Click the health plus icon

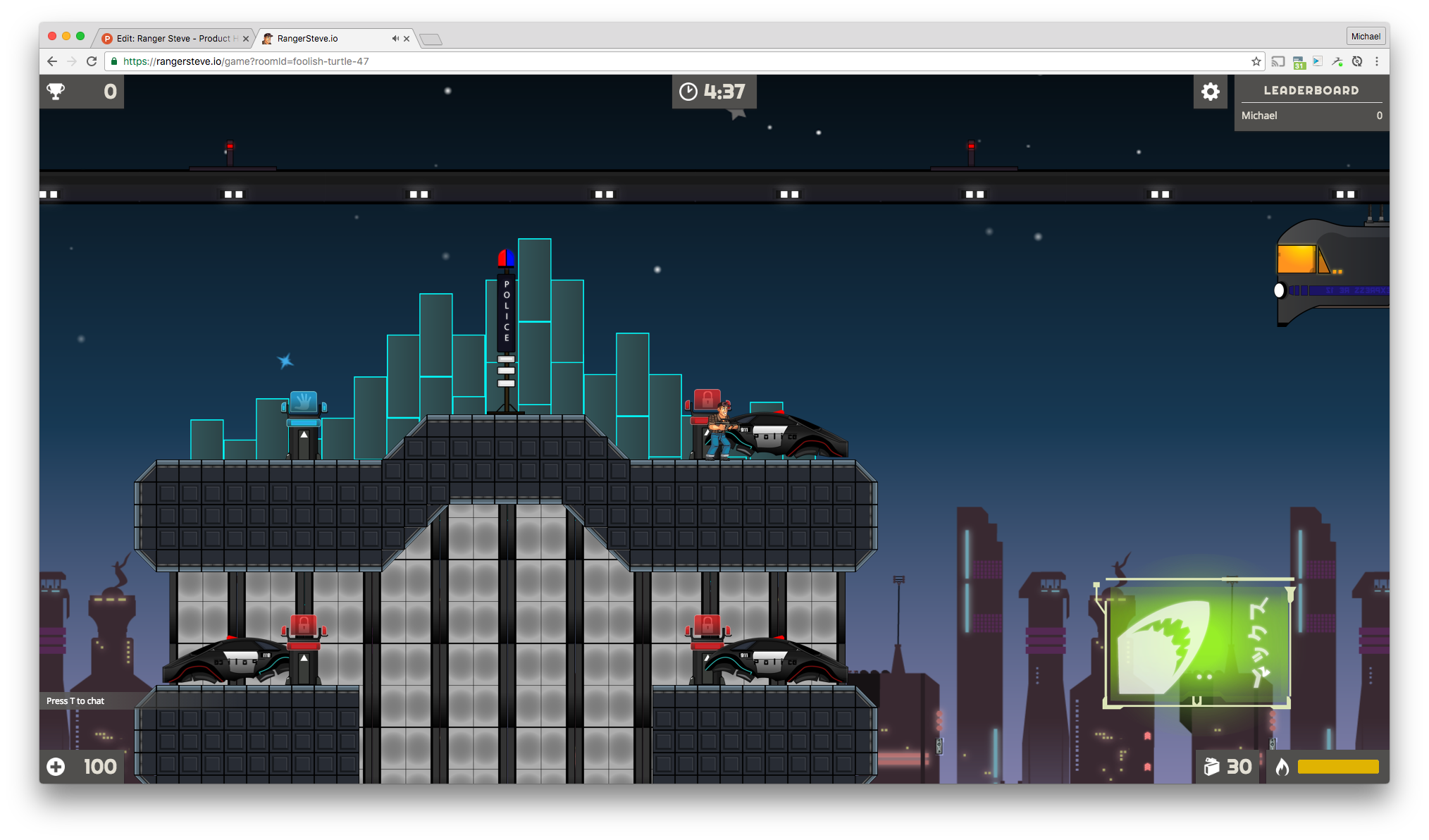click(56, 767)
